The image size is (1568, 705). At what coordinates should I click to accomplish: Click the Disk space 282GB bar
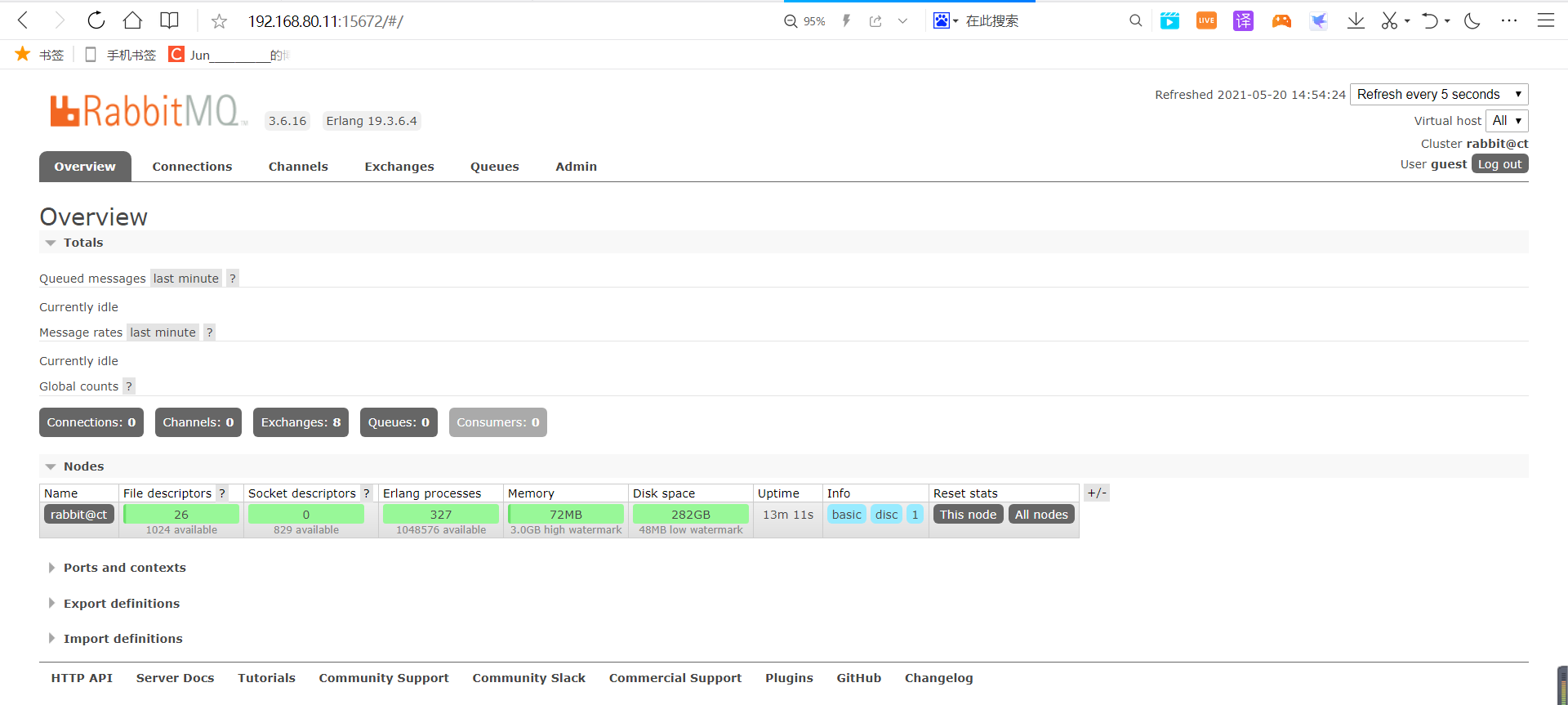691,515
